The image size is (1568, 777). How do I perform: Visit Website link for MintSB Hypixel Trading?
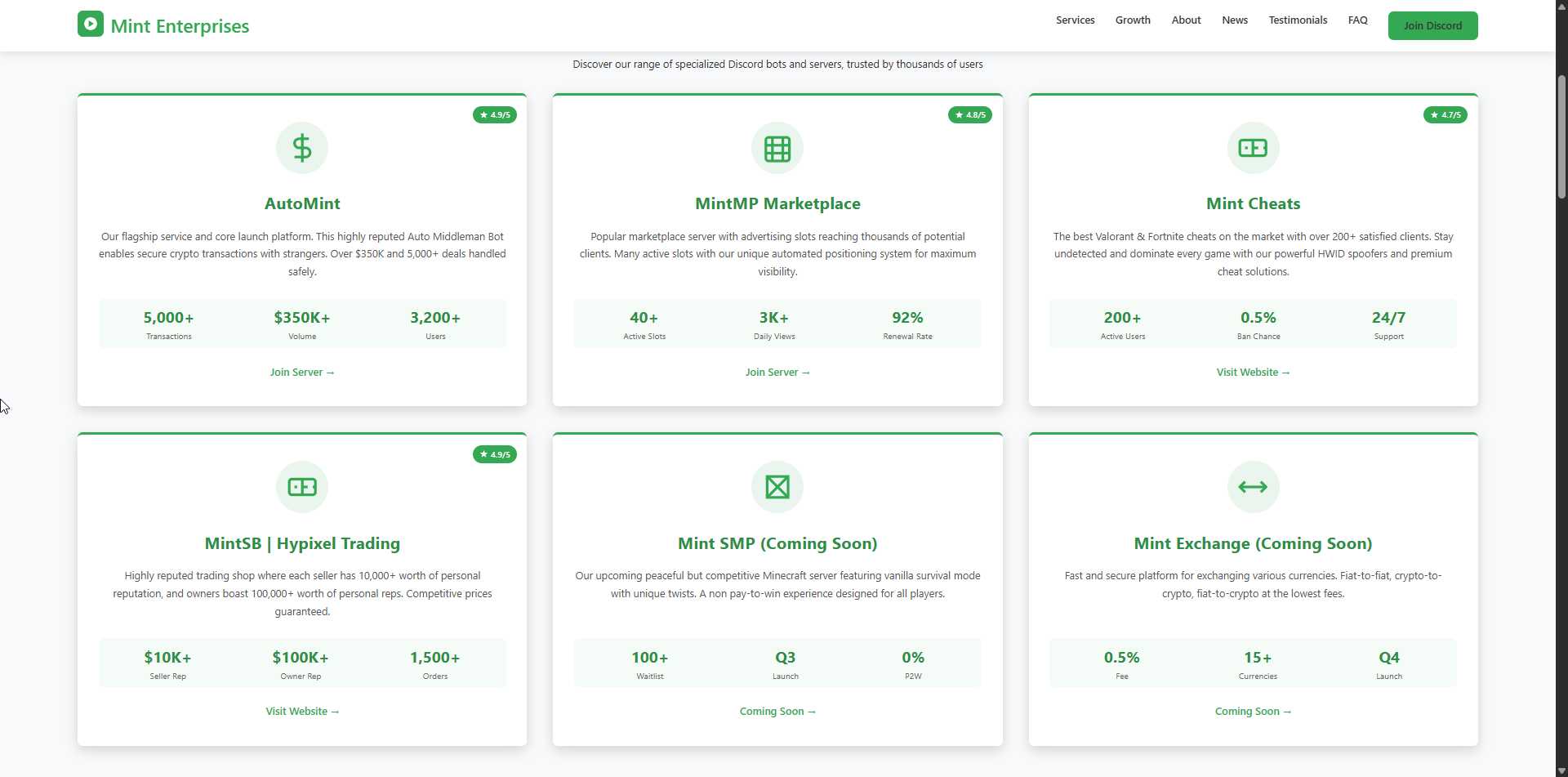pyautogui.click(x=302, y=712)
